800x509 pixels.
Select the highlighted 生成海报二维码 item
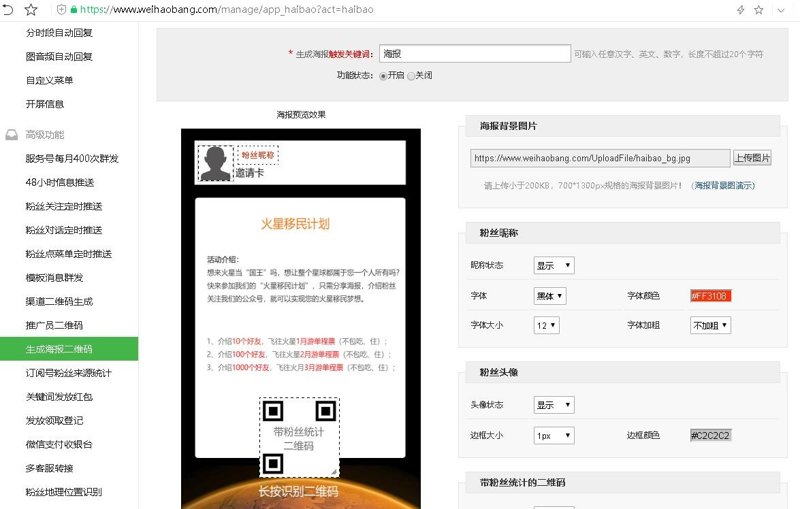69,349
